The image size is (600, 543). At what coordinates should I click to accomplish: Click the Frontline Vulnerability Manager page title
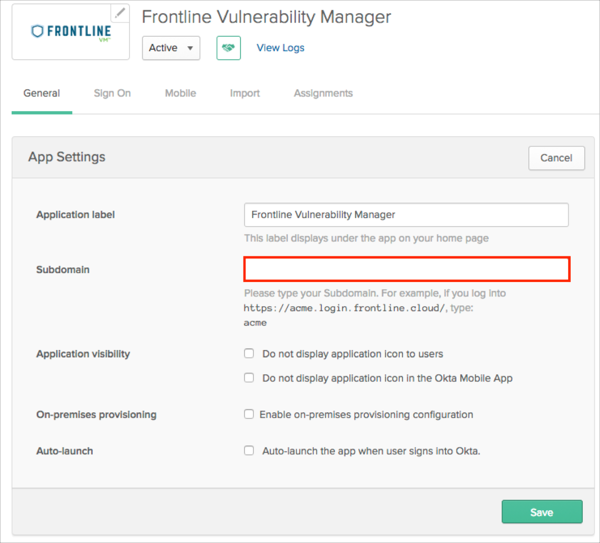266,17
